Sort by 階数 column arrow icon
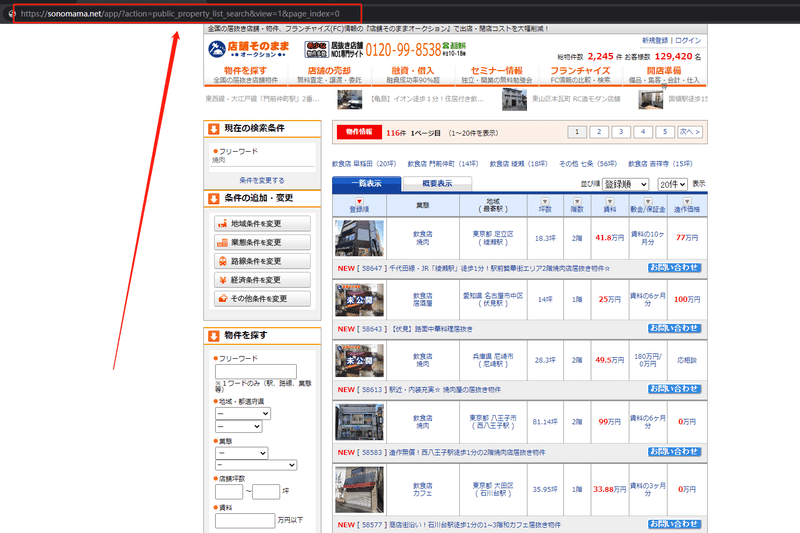800x533 pixels. pyautogui.click(x=577, y=201)
